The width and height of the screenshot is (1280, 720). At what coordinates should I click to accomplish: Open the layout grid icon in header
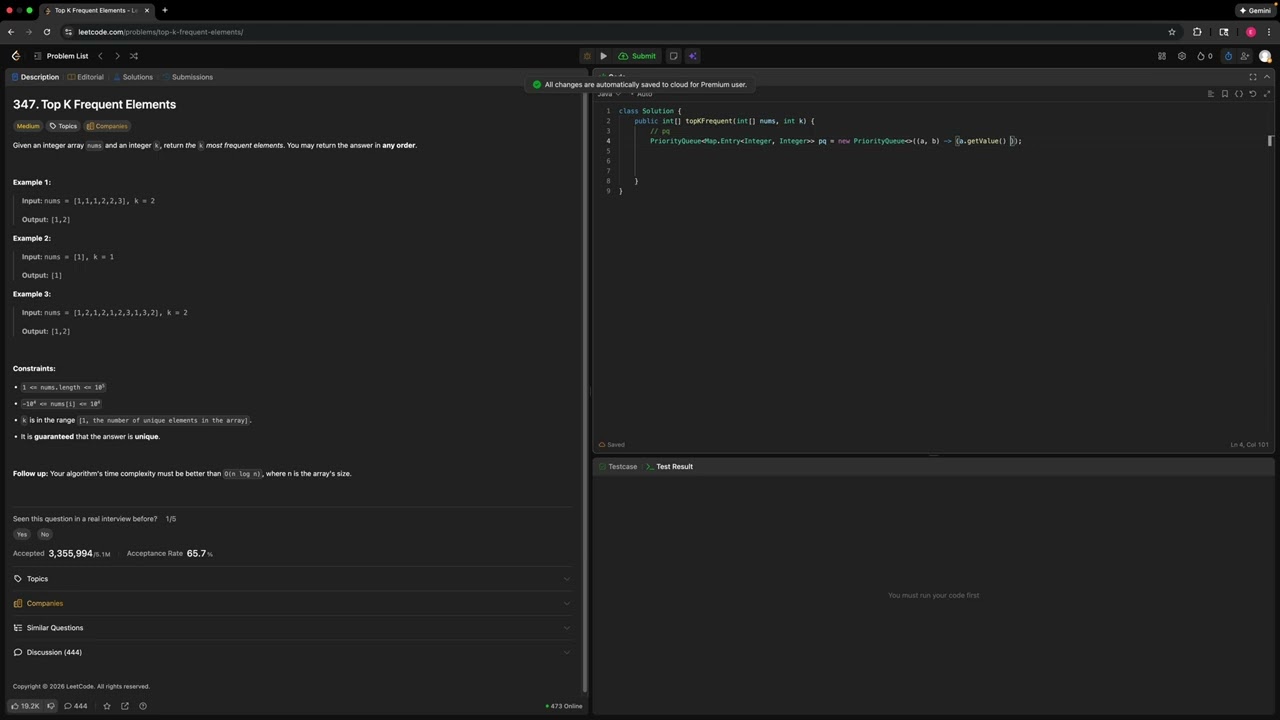pos(1162,56)
